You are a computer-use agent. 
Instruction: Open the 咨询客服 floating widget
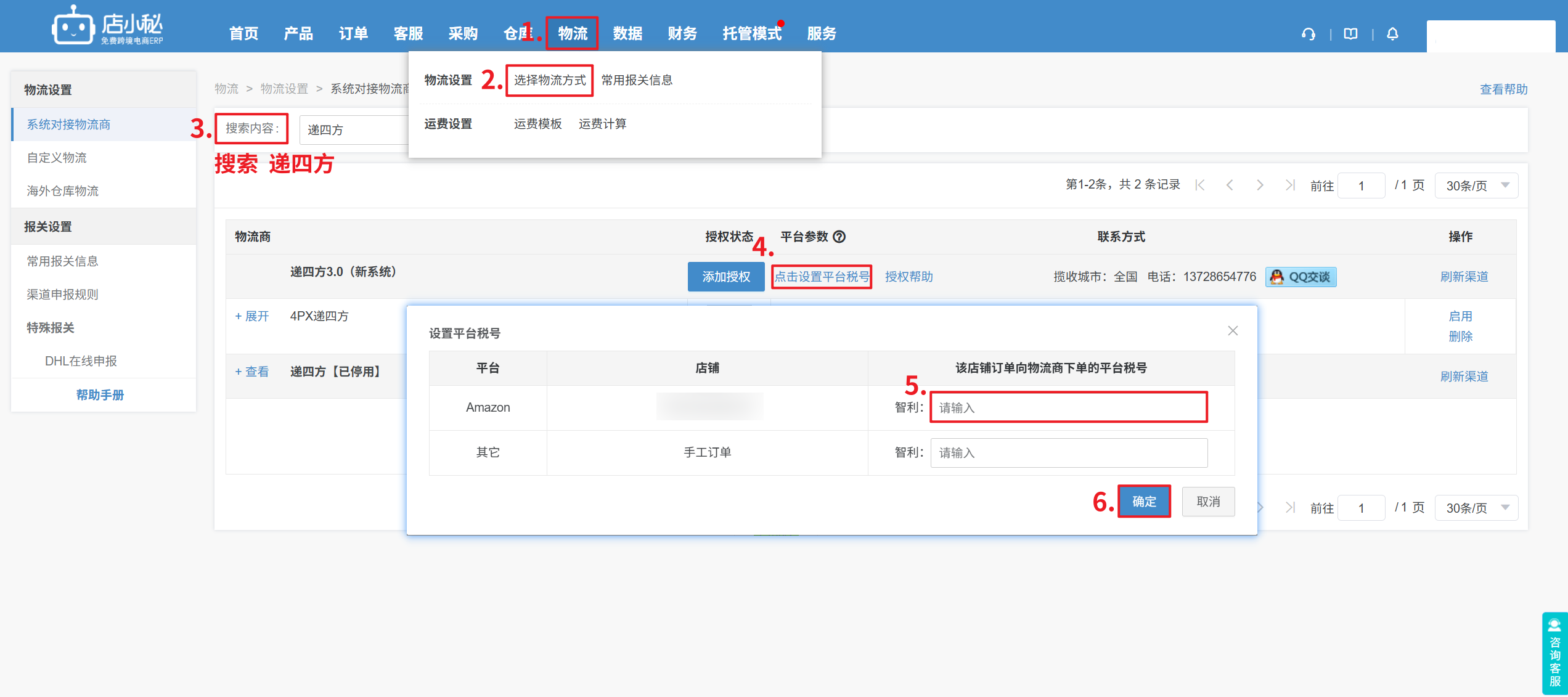click(x=1554, y=653)
